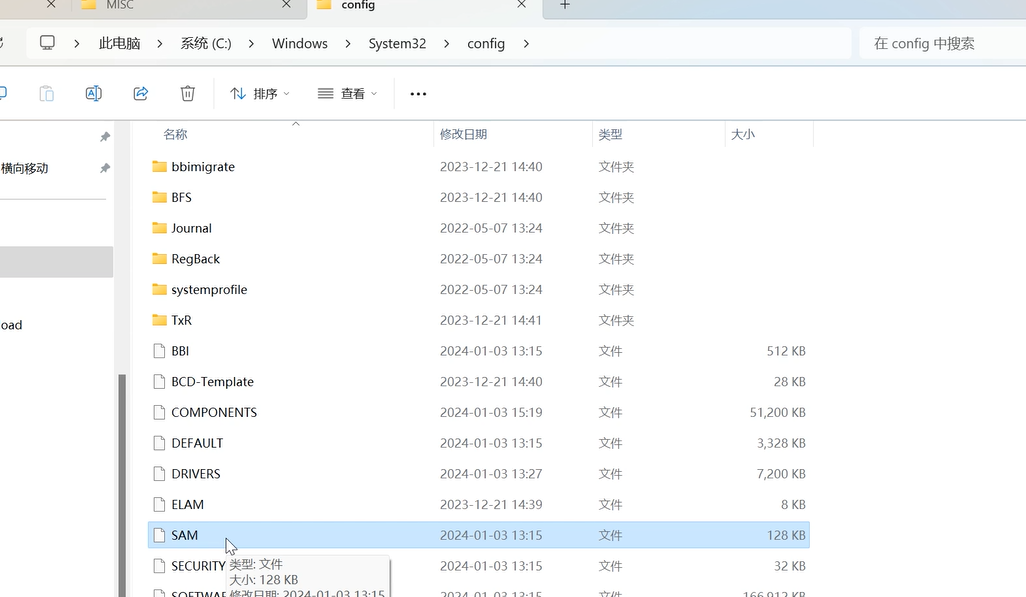The image size is (1026, 597).
Task: Click the This PC monitor icon in the address bar
Action: pyautogui.click(x=47, y=43)
